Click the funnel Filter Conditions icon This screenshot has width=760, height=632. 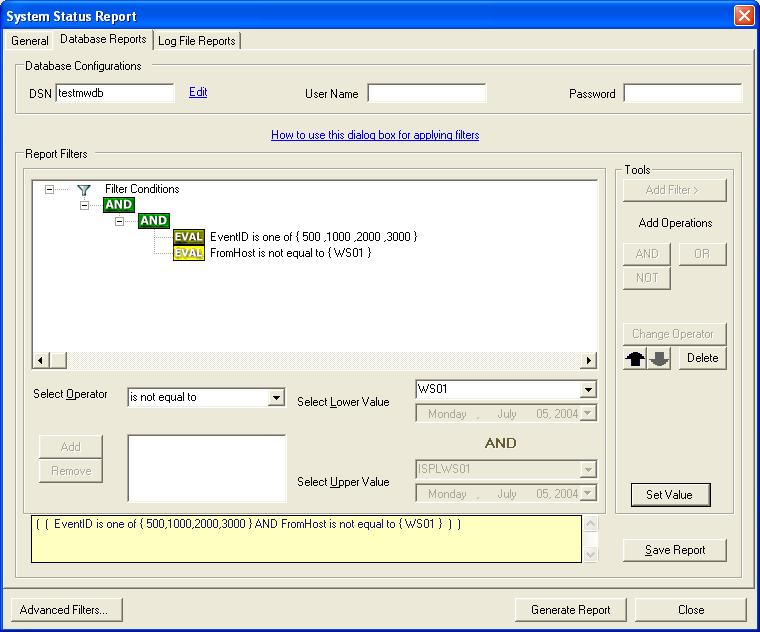click(x=84, y=189)
